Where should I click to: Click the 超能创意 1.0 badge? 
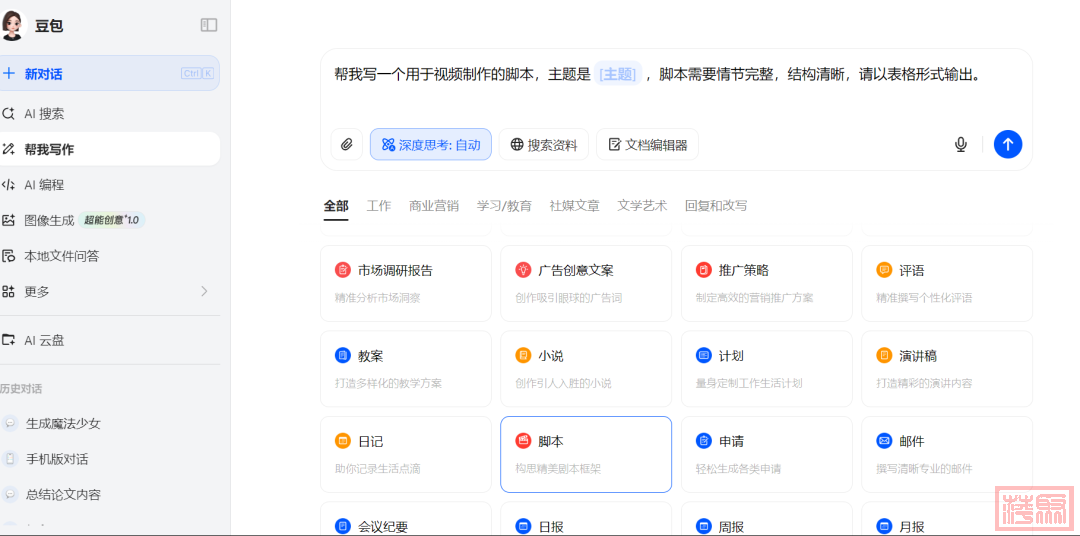click(x=112, y=220)
